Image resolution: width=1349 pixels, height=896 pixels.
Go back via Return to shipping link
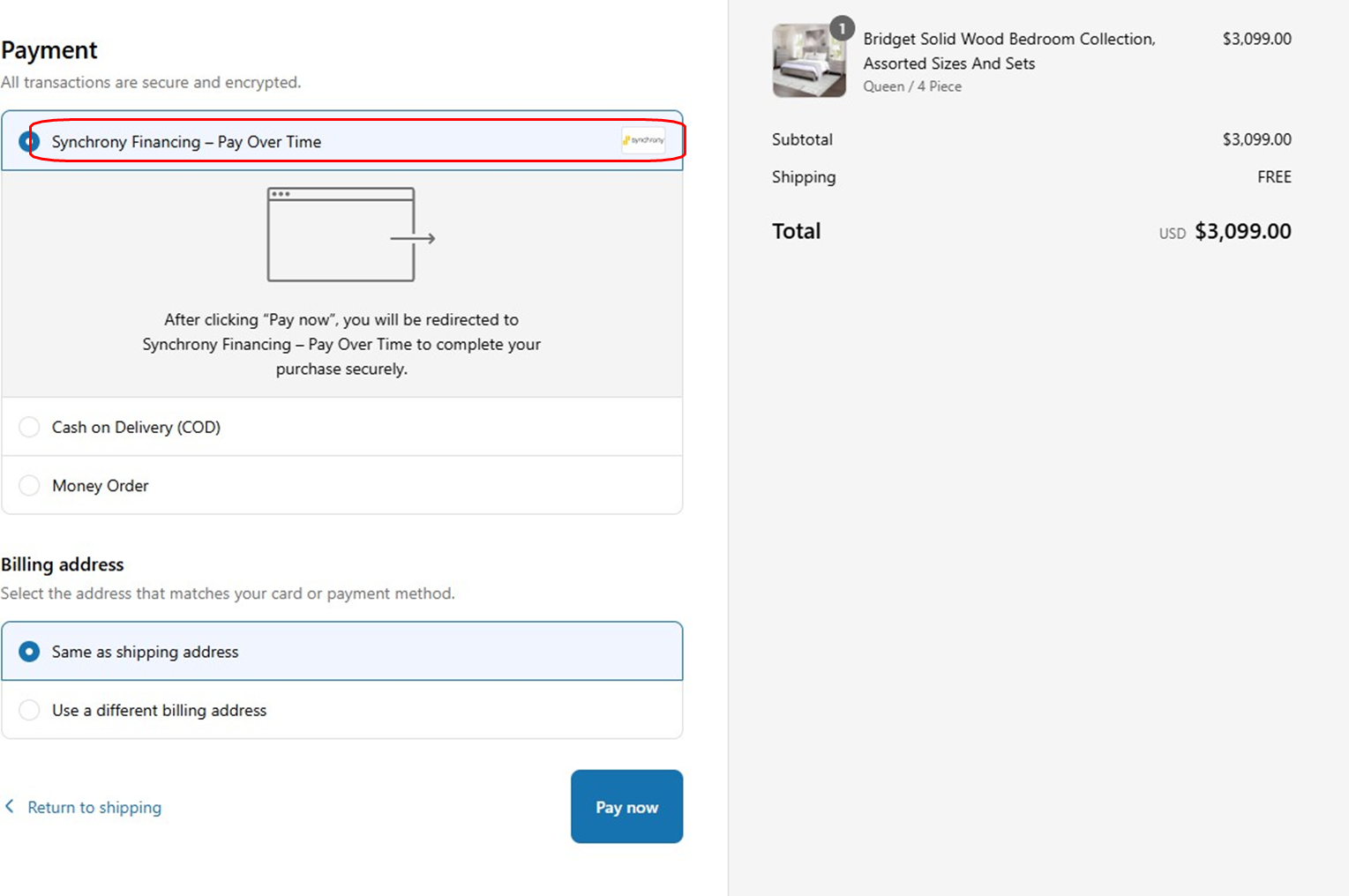[94, 807]
